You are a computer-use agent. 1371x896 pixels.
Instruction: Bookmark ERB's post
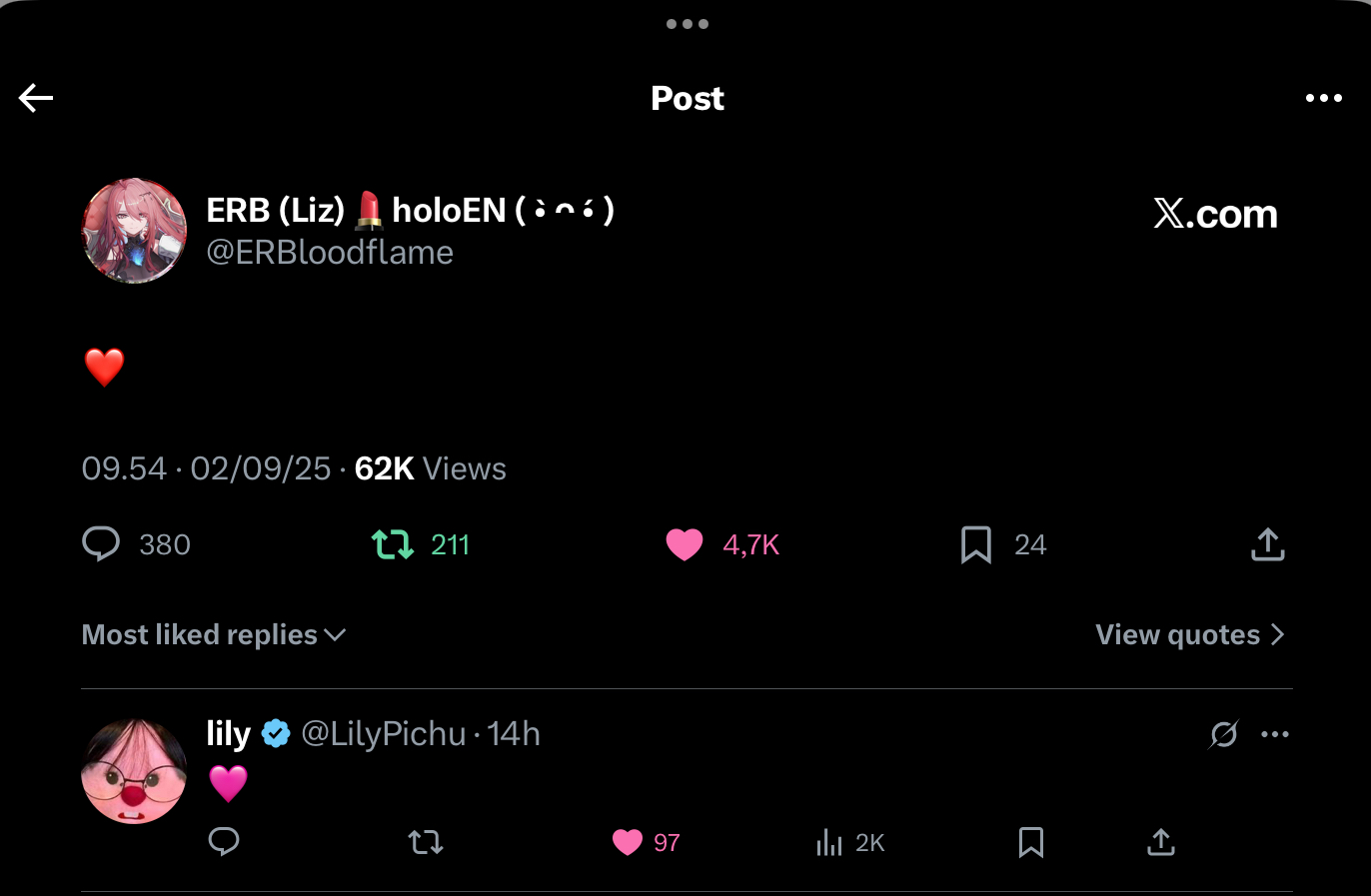pos(976,544)
